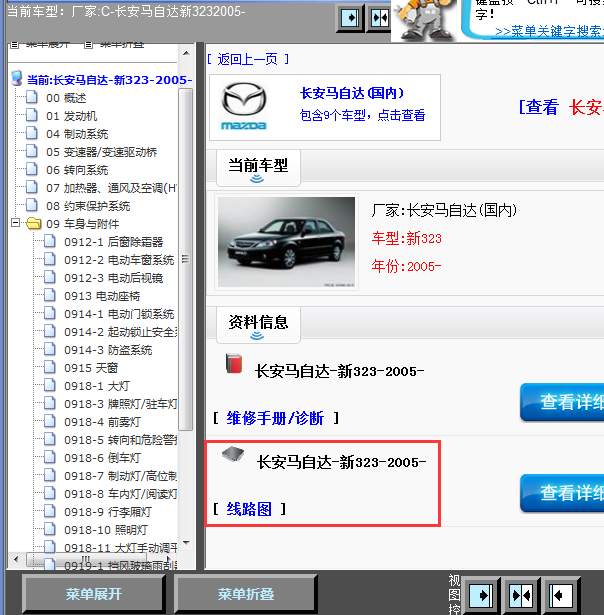The image size is (604, 615).
Task: Select 05 变速器/变速驱动桥 in the tree
Action: tap(101, 152)
